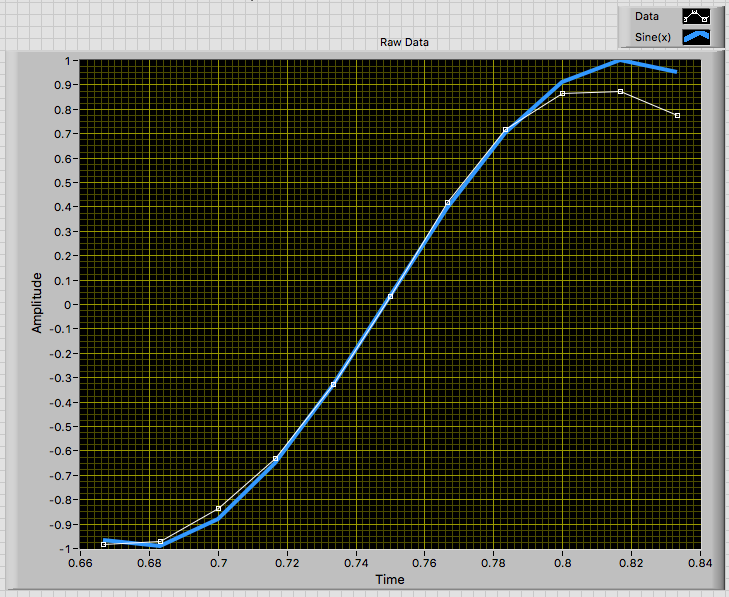The height and width of the screenshot is (597, 729).
Task: Click the Data marker at time 0.7
Action: coord(218,509)
